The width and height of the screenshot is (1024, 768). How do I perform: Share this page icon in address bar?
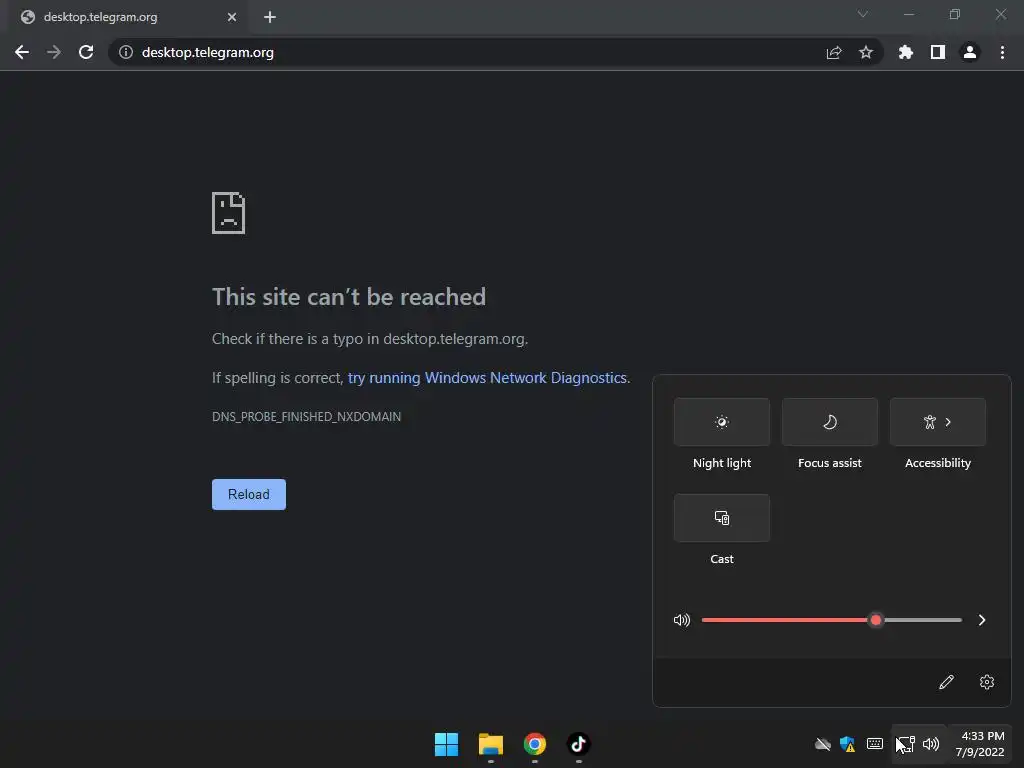click(834, 52)
